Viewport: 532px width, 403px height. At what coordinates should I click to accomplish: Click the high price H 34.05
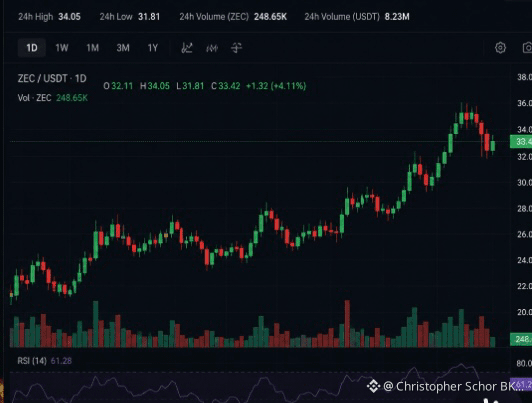[155, 86]
